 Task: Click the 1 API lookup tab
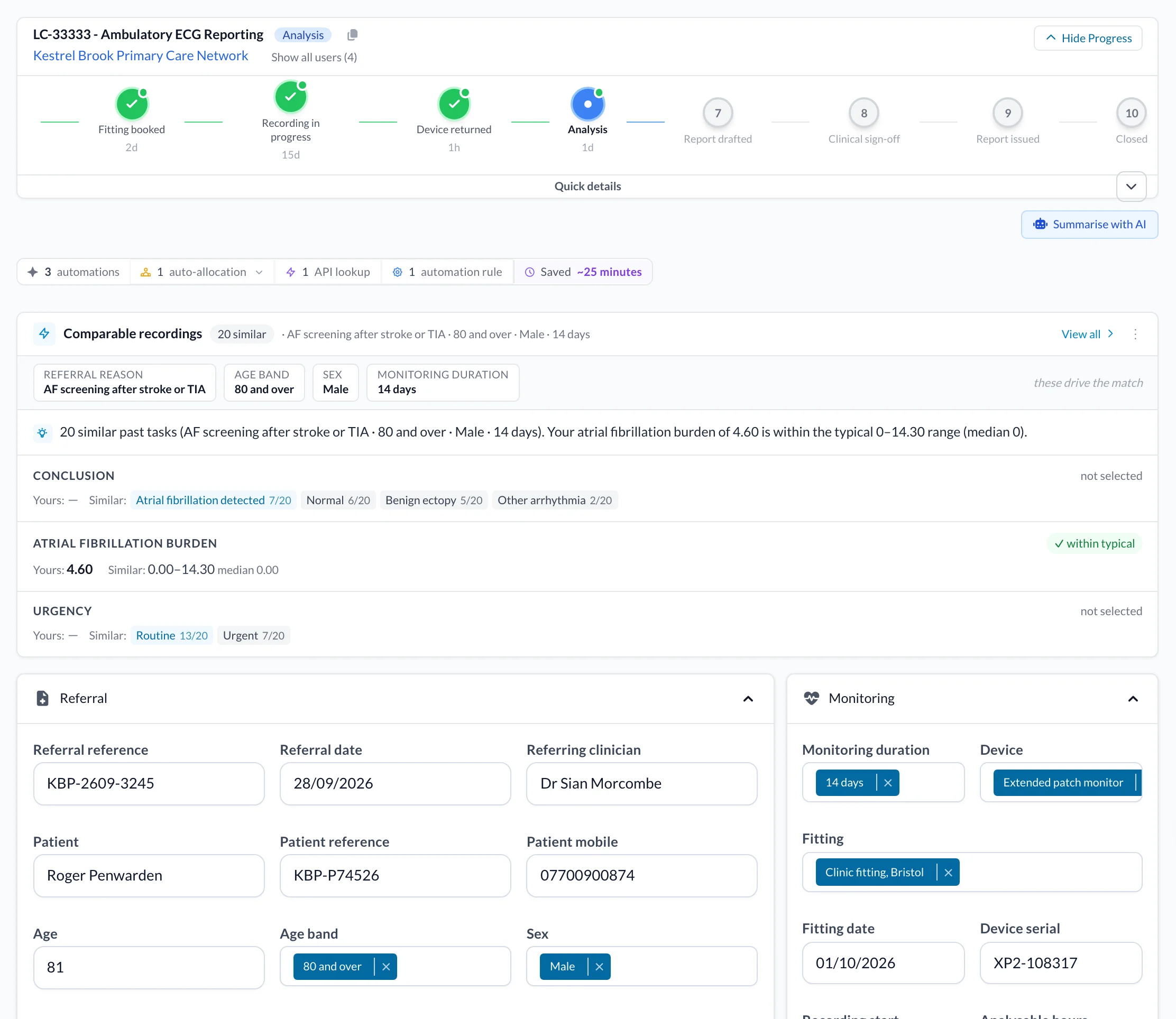[328, 272]
